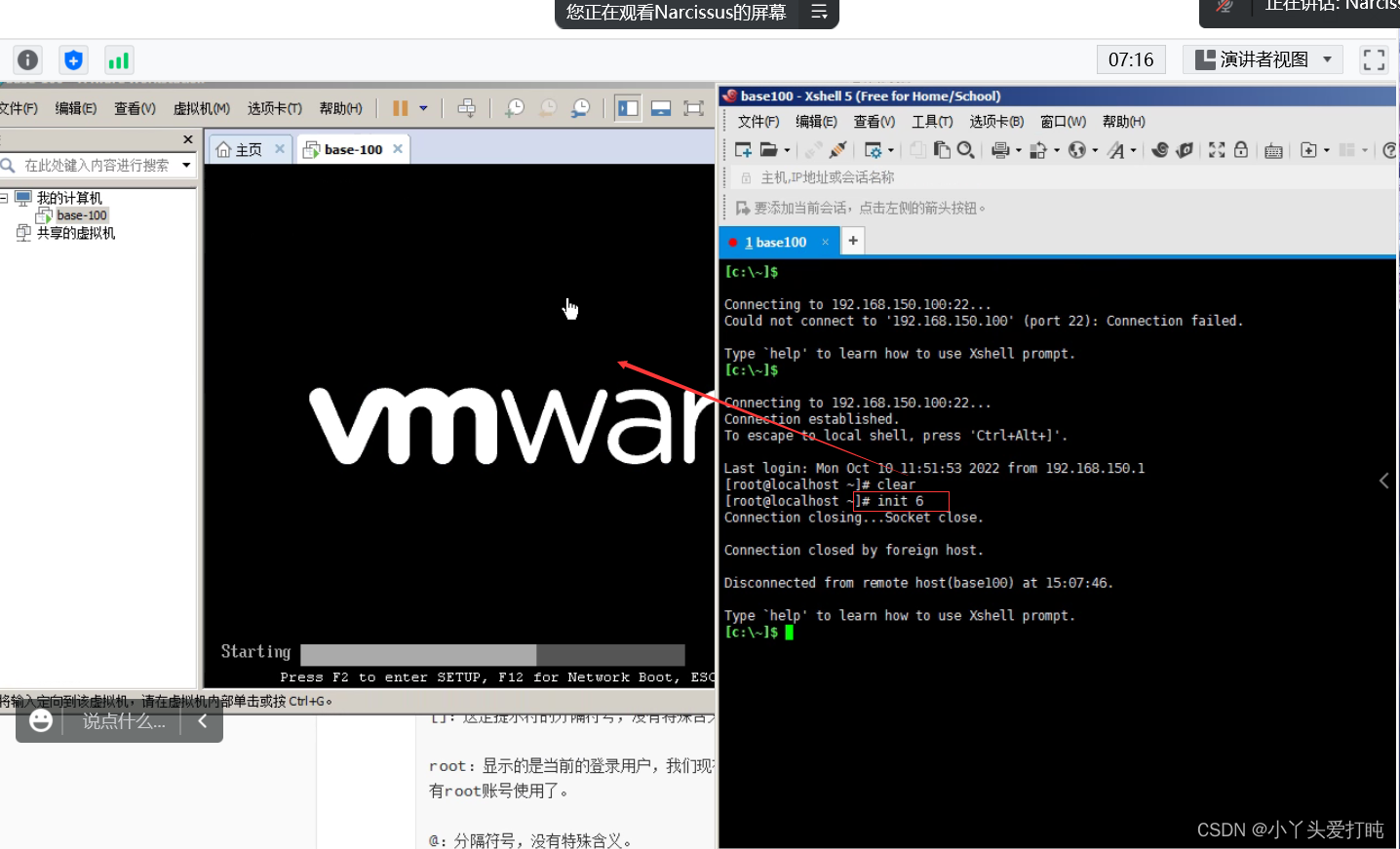Image resolution: width=1400 pixels, height=849 pixels.
Task: Open Xshell 工具(T) menu
Action: pos(932,122)
